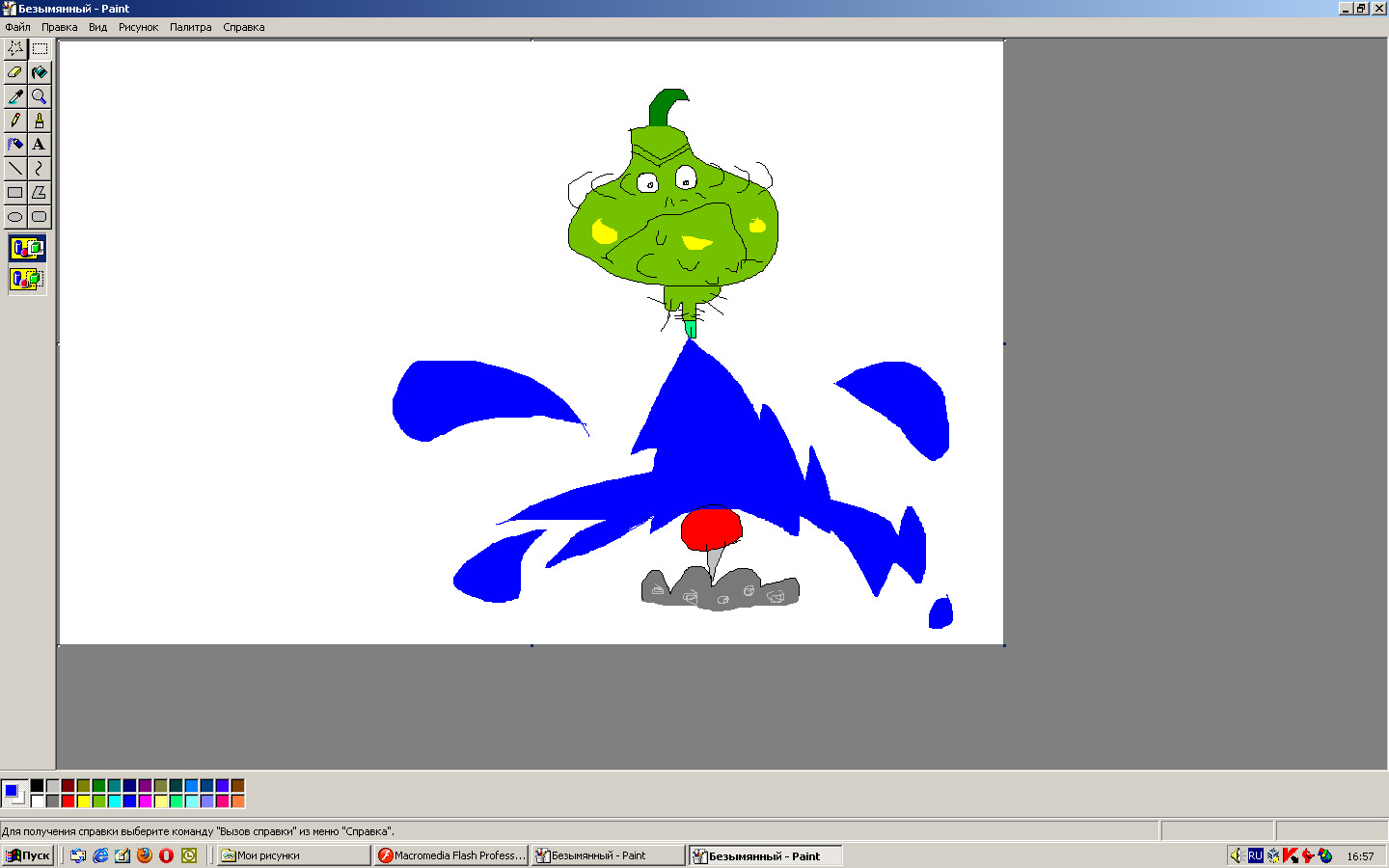The height and width of the screenshot is (868, 1389).
Task: Enable transparent selection mode option
Action: [27, 280]
